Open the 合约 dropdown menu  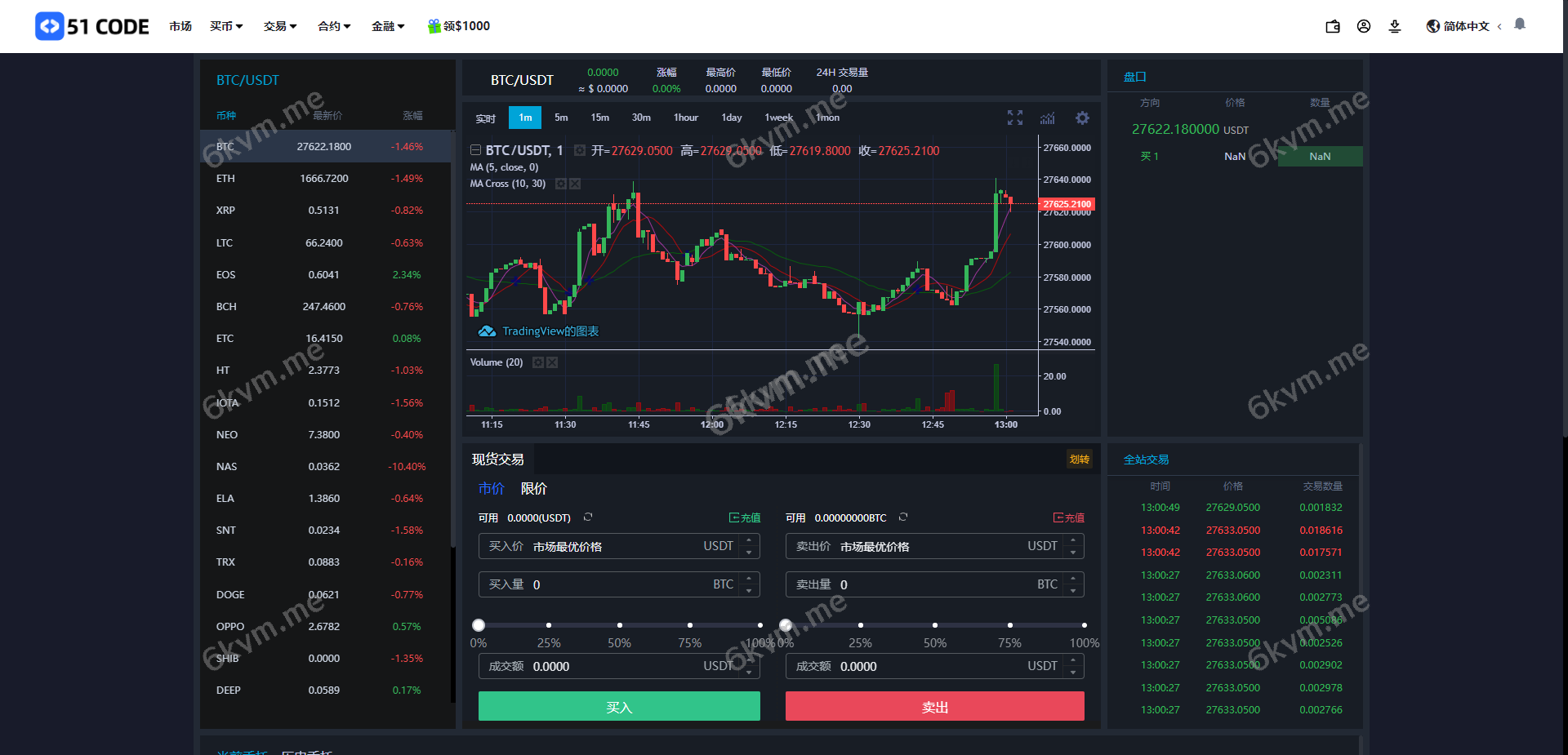[x=333, y=26]
